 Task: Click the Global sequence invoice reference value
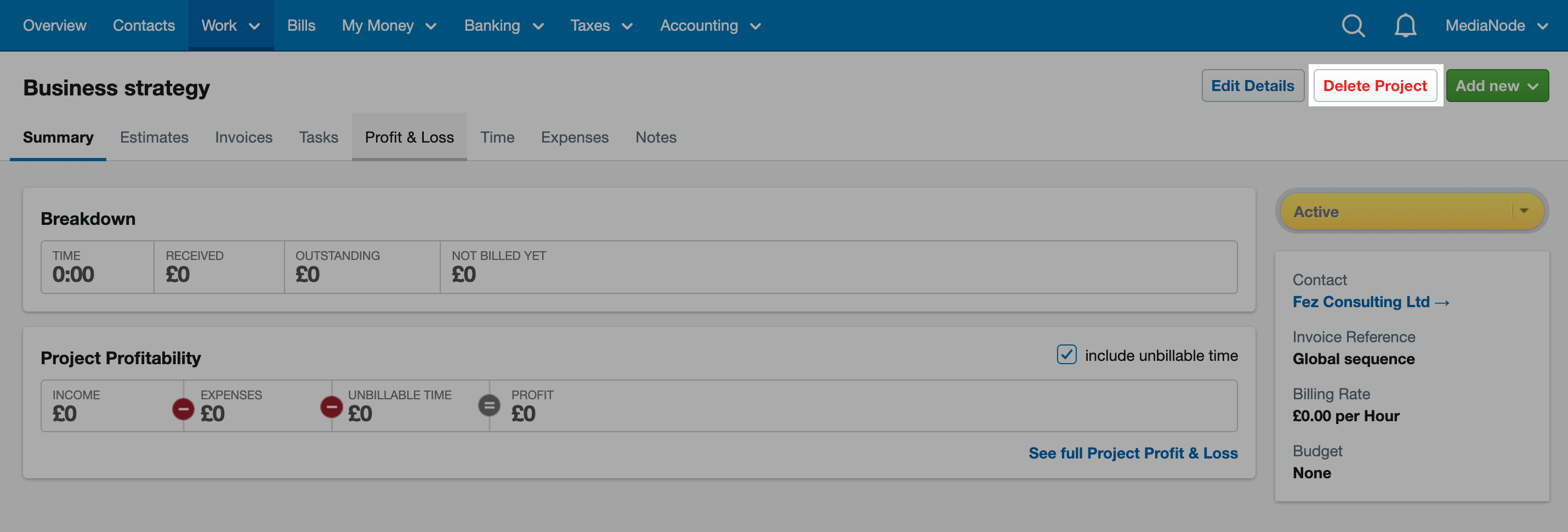pos(1353,359)
